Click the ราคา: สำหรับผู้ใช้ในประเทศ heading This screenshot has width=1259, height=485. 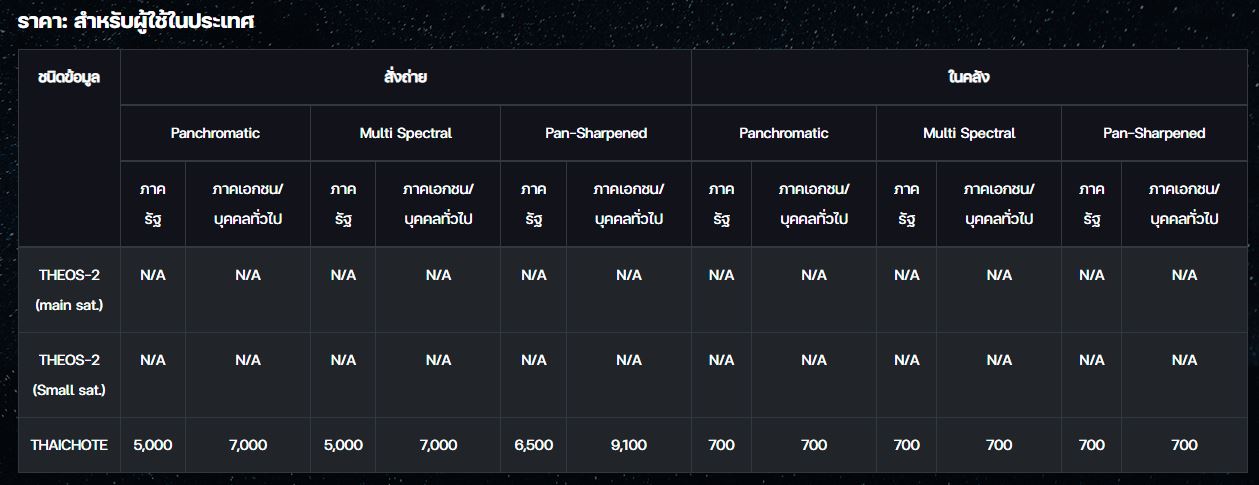tap(136, 21)
